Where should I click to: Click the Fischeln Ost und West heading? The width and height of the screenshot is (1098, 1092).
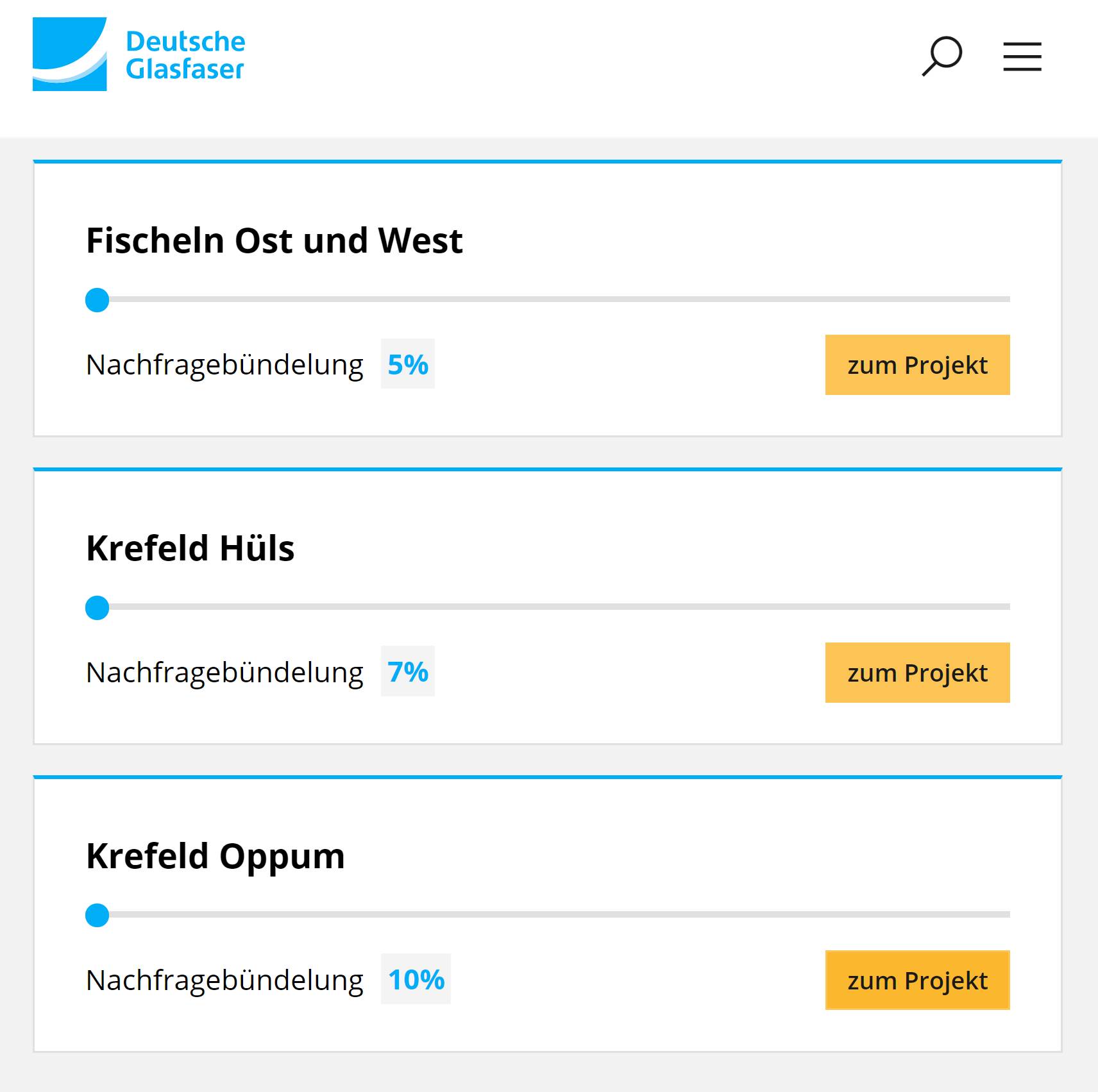(274, 240)
